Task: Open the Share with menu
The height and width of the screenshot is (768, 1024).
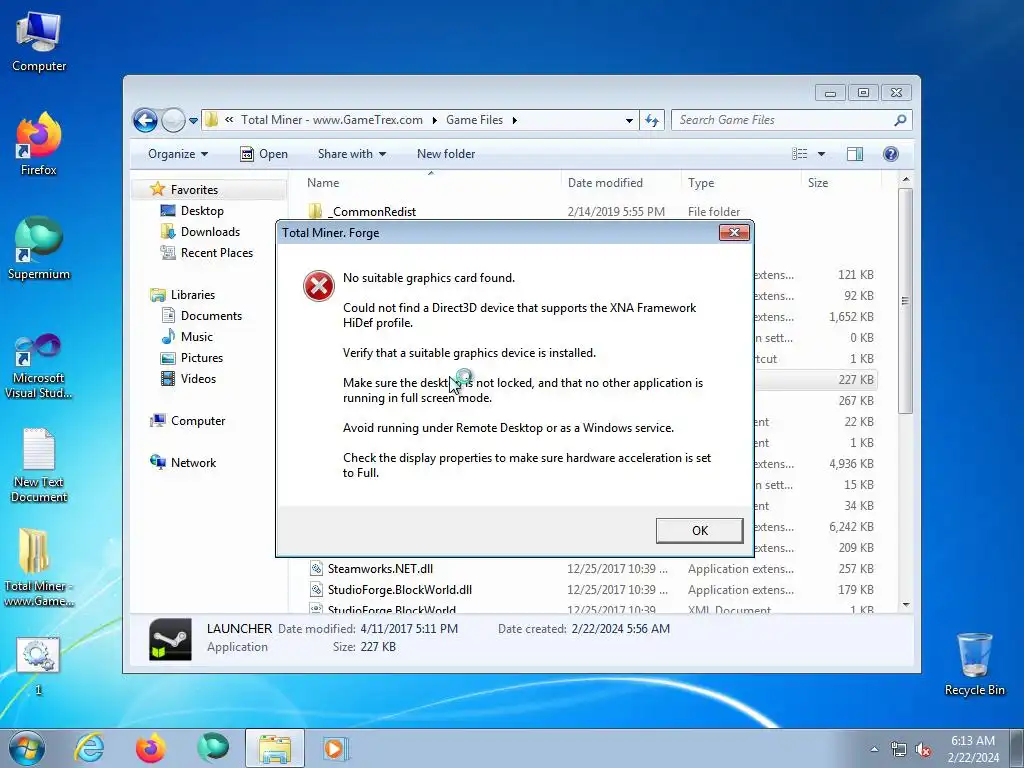Action: point(352,154)
